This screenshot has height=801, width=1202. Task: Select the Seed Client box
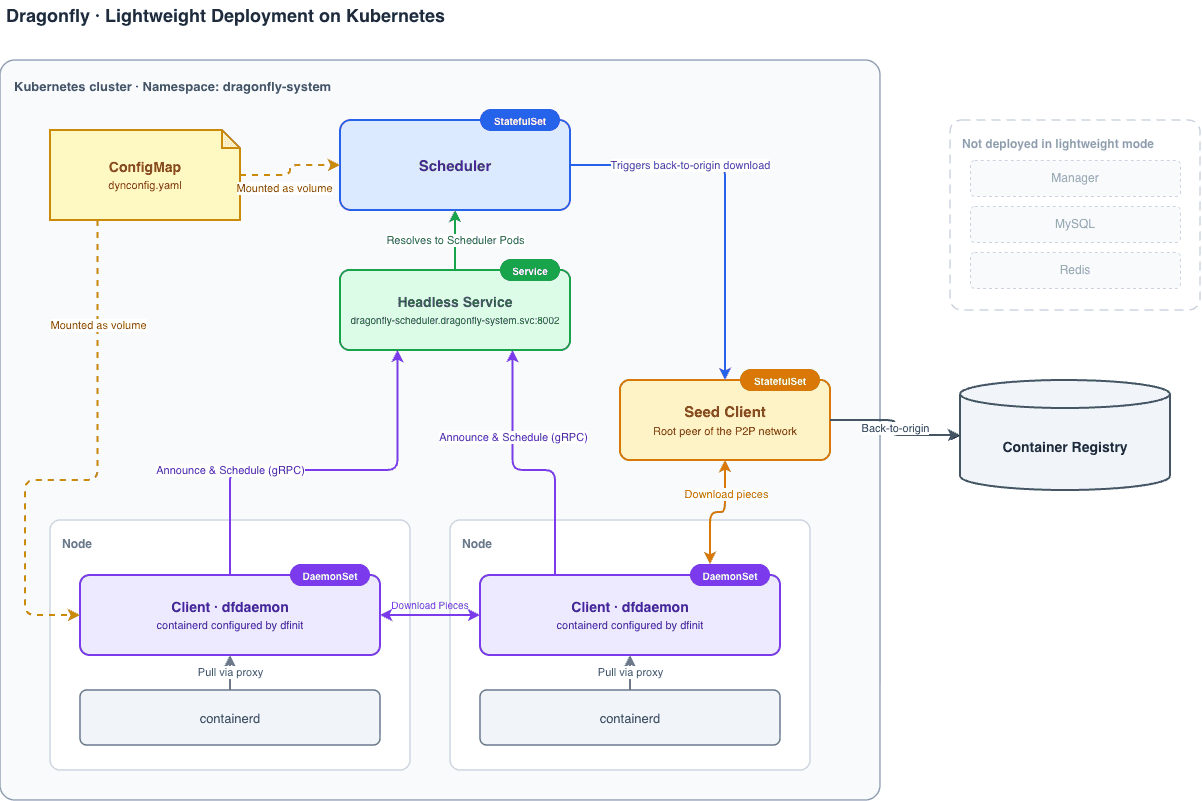[x=725, y=420]
